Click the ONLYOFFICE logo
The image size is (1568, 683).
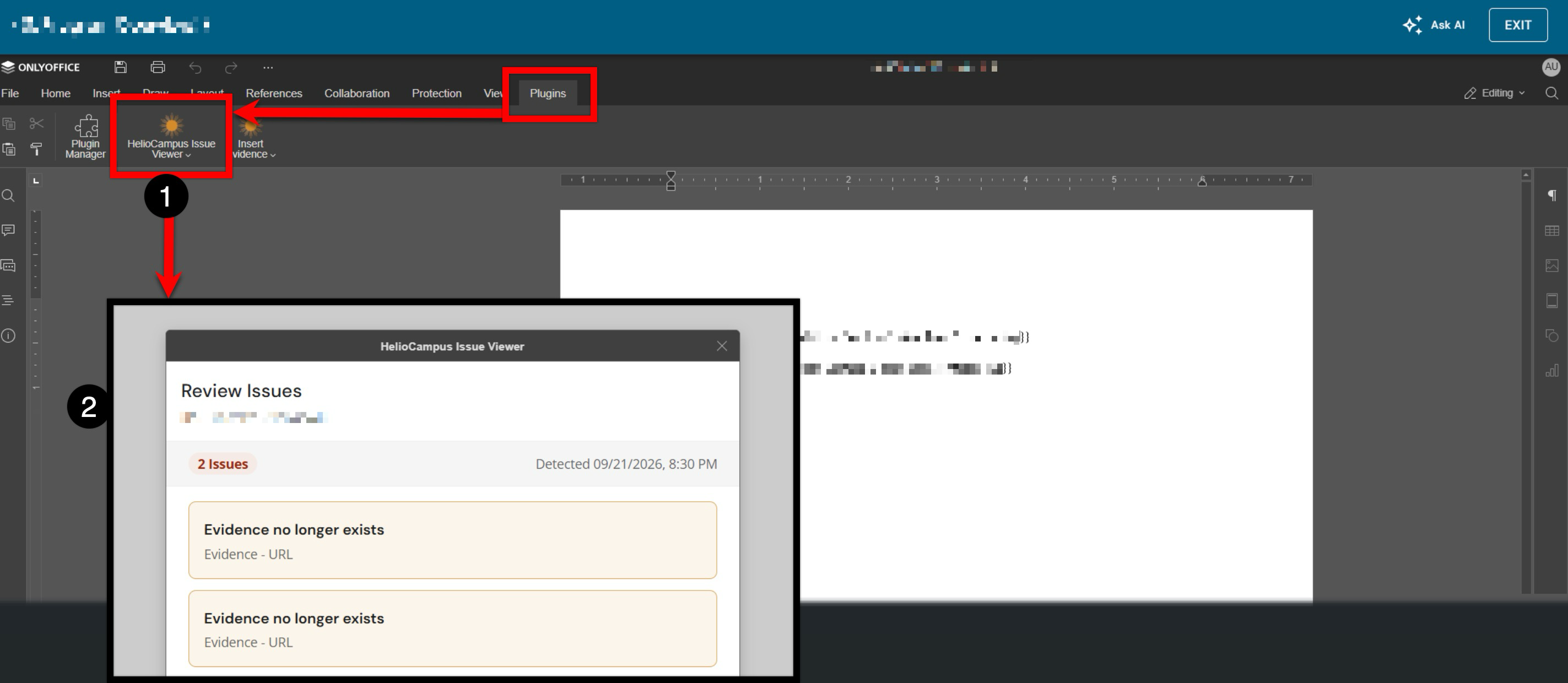[41, 67]
